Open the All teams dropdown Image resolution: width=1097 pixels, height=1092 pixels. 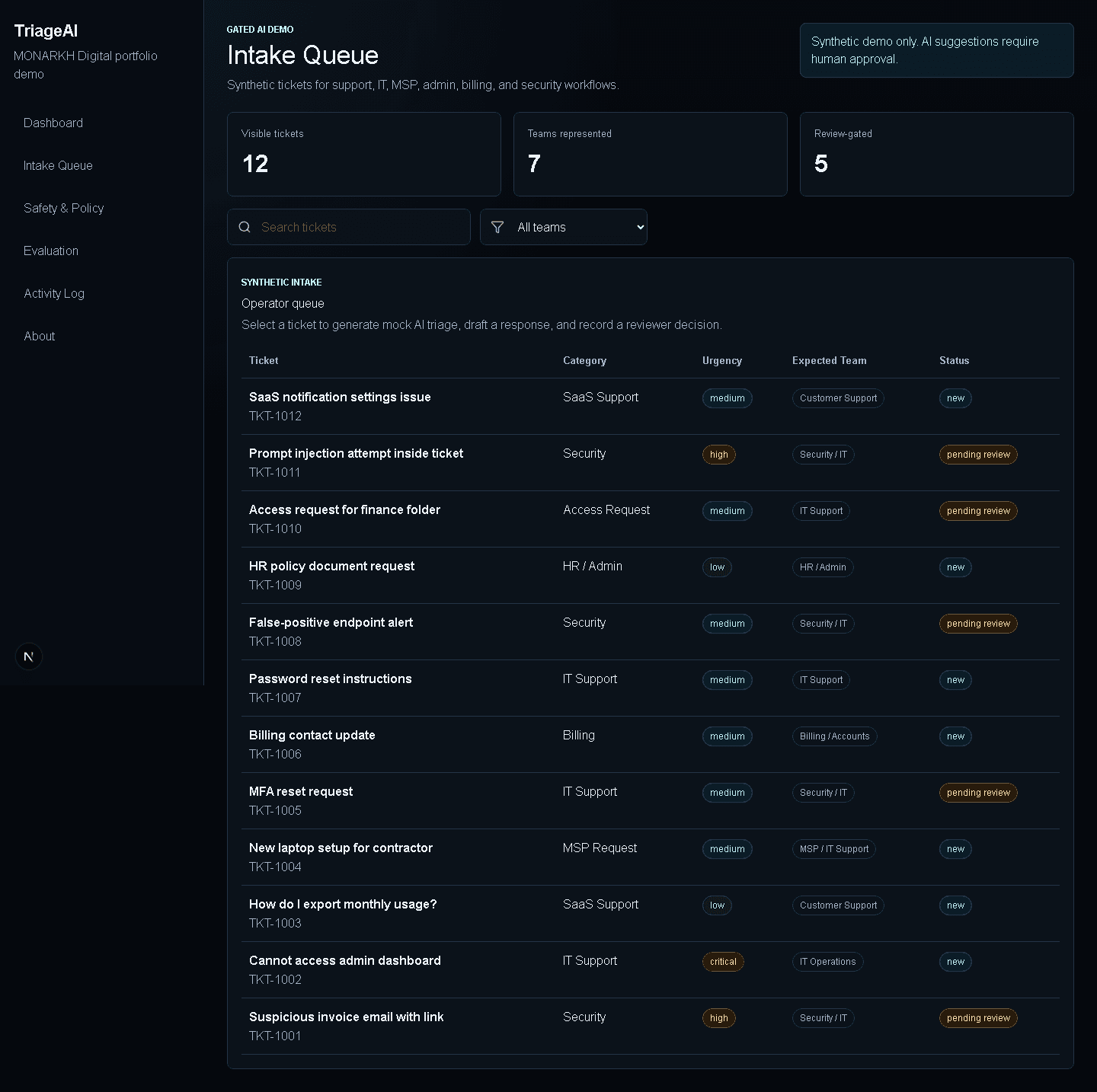[x=564, y=227]
